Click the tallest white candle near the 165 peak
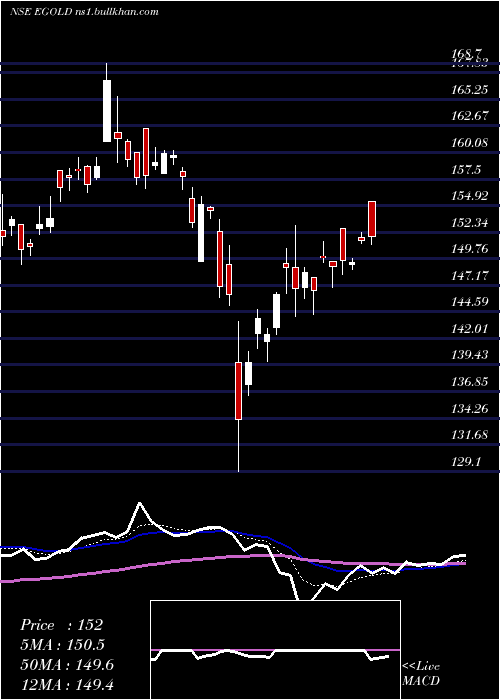Viewport: 500px width, 700px height. click(107, 111)
